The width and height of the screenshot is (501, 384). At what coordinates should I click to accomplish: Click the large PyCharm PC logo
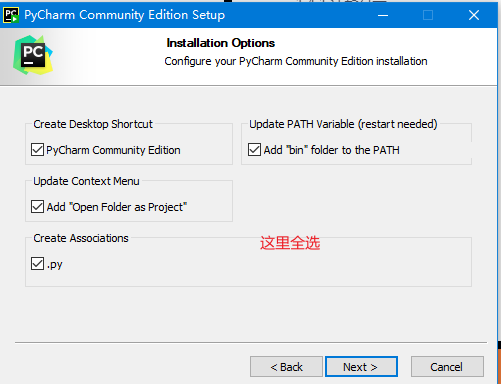33,55
